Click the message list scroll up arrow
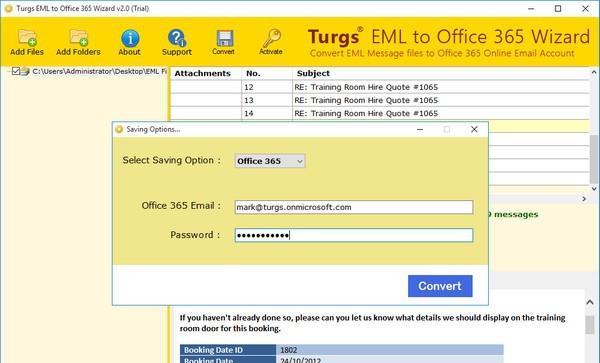 tap(594, 72)
